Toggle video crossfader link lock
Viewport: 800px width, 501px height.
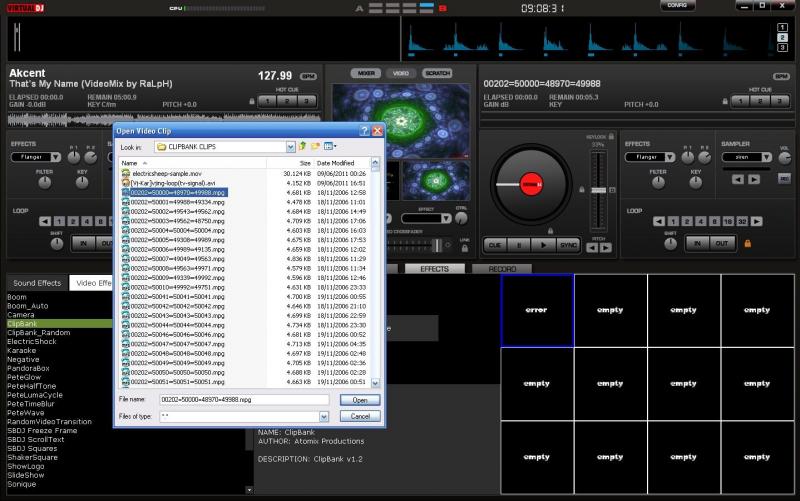pos(465,248)
